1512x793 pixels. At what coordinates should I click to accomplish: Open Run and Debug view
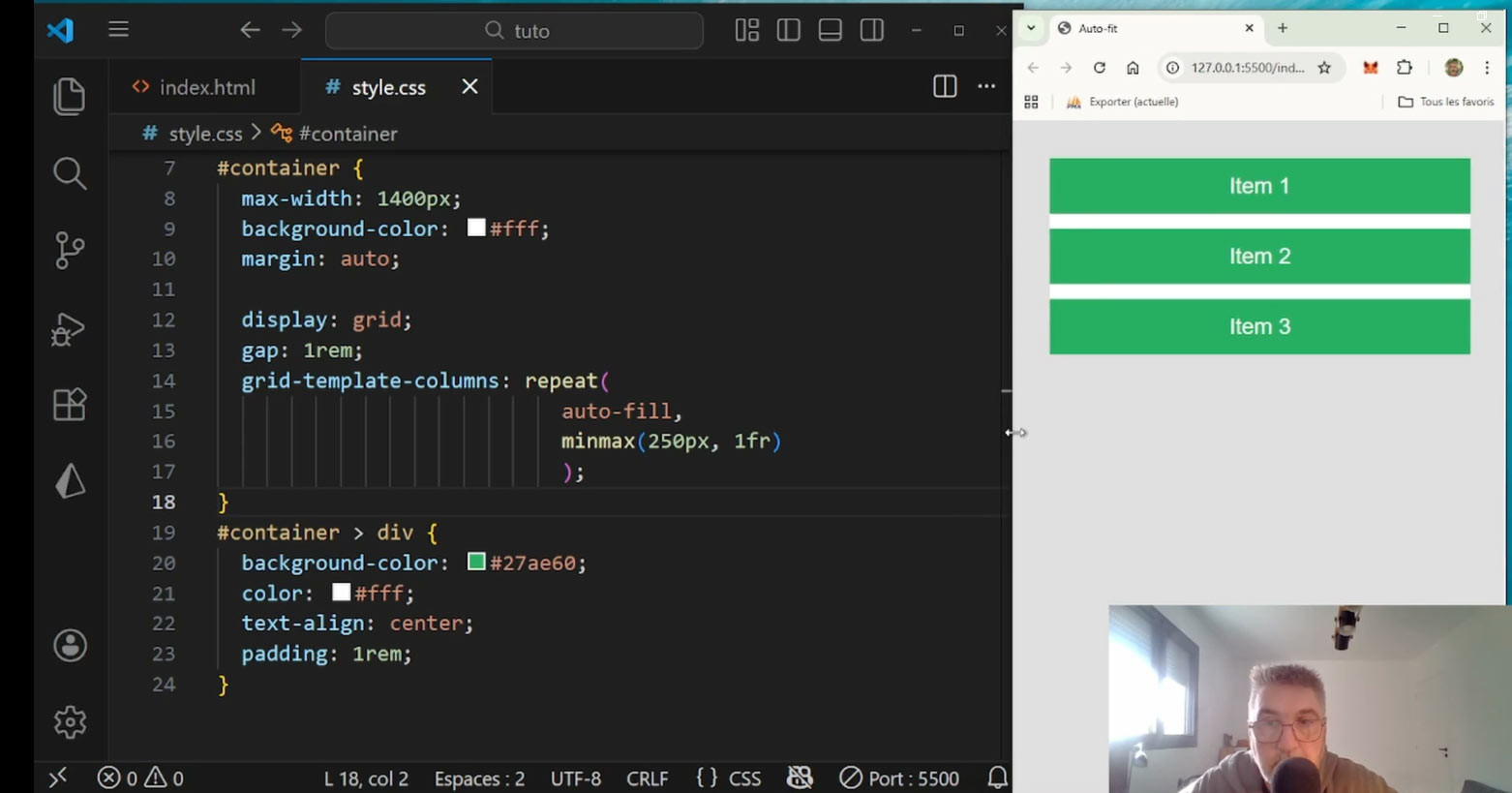pyautogui.click(x=69, y=328)
